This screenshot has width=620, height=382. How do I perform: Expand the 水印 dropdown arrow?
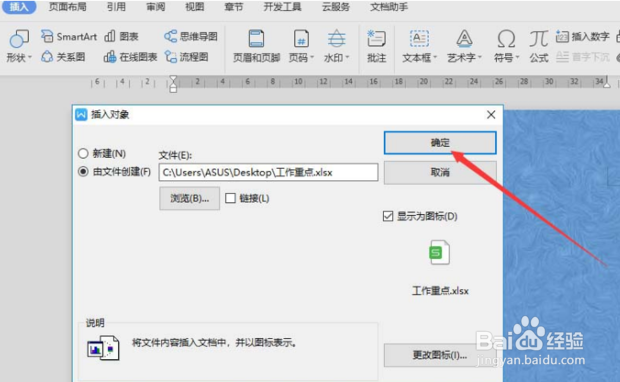tap(348, 58)
